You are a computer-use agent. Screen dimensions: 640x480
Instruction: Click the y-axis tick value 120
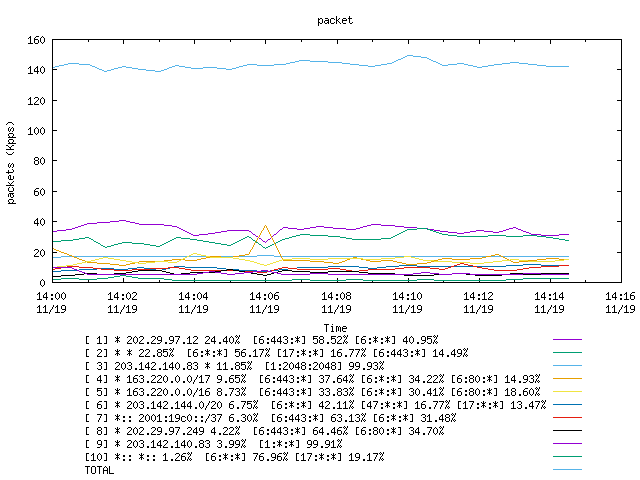pyautogui.click(x=36, y=101)
